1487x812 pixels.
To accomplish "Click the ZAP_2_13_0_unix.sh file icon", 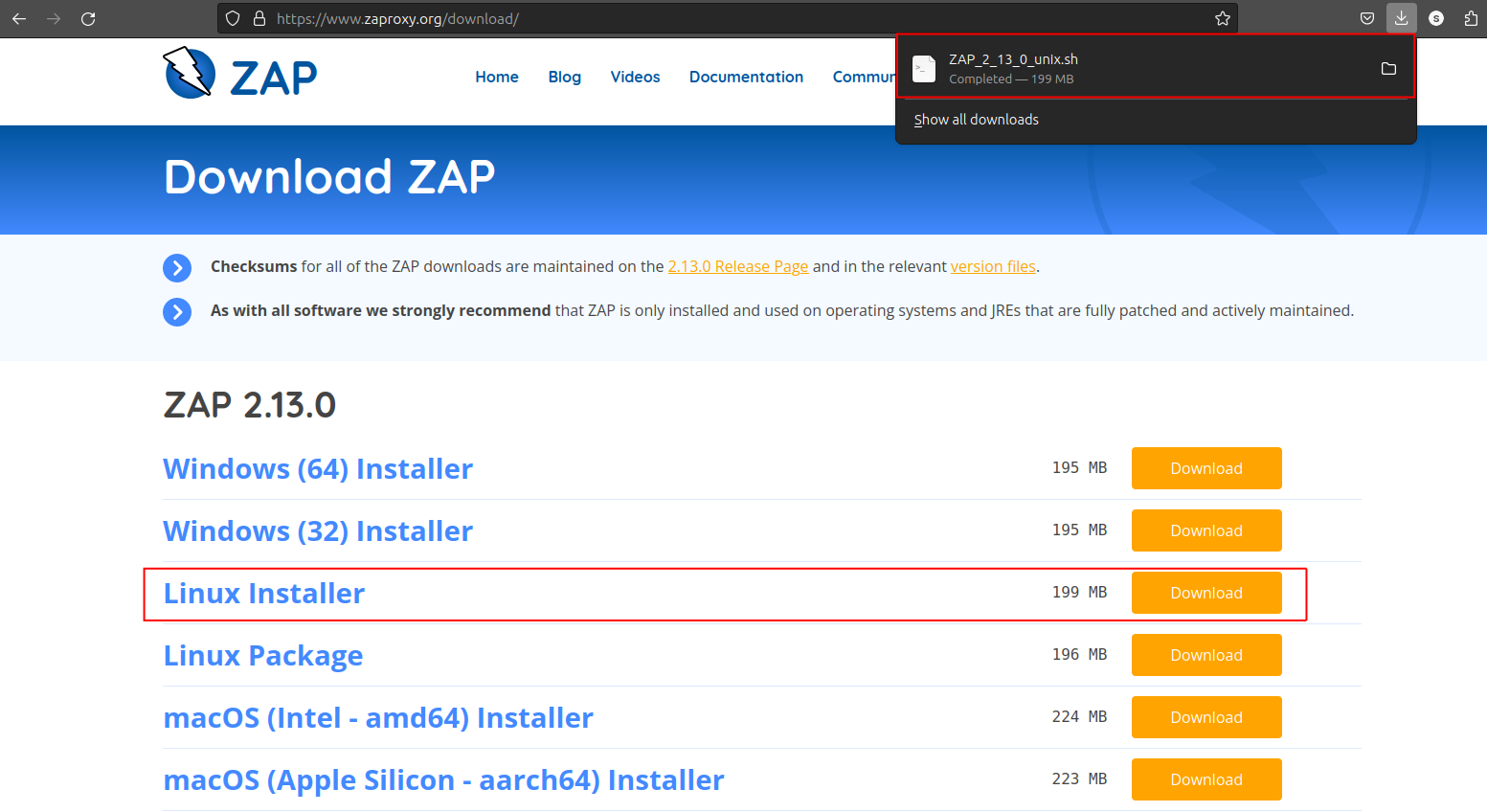I will tap(924, 68).
